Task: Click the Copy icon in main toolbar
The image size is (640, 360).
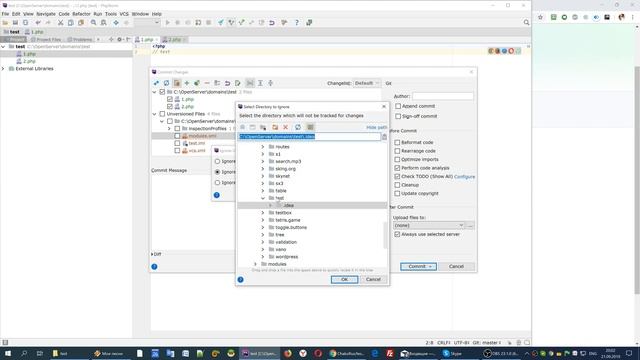Action: coord(71,23)
